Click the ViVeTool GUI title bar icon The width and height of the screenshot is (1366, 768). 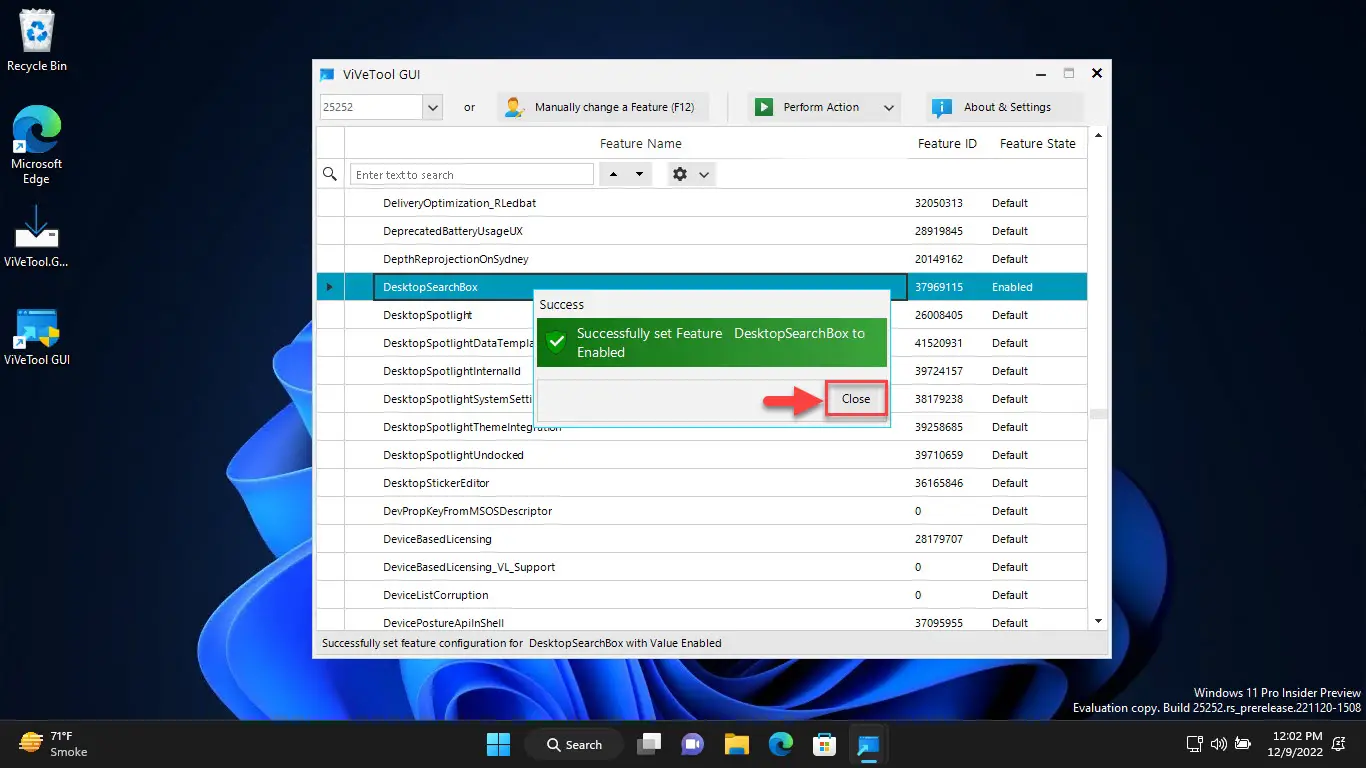[327, 74]
